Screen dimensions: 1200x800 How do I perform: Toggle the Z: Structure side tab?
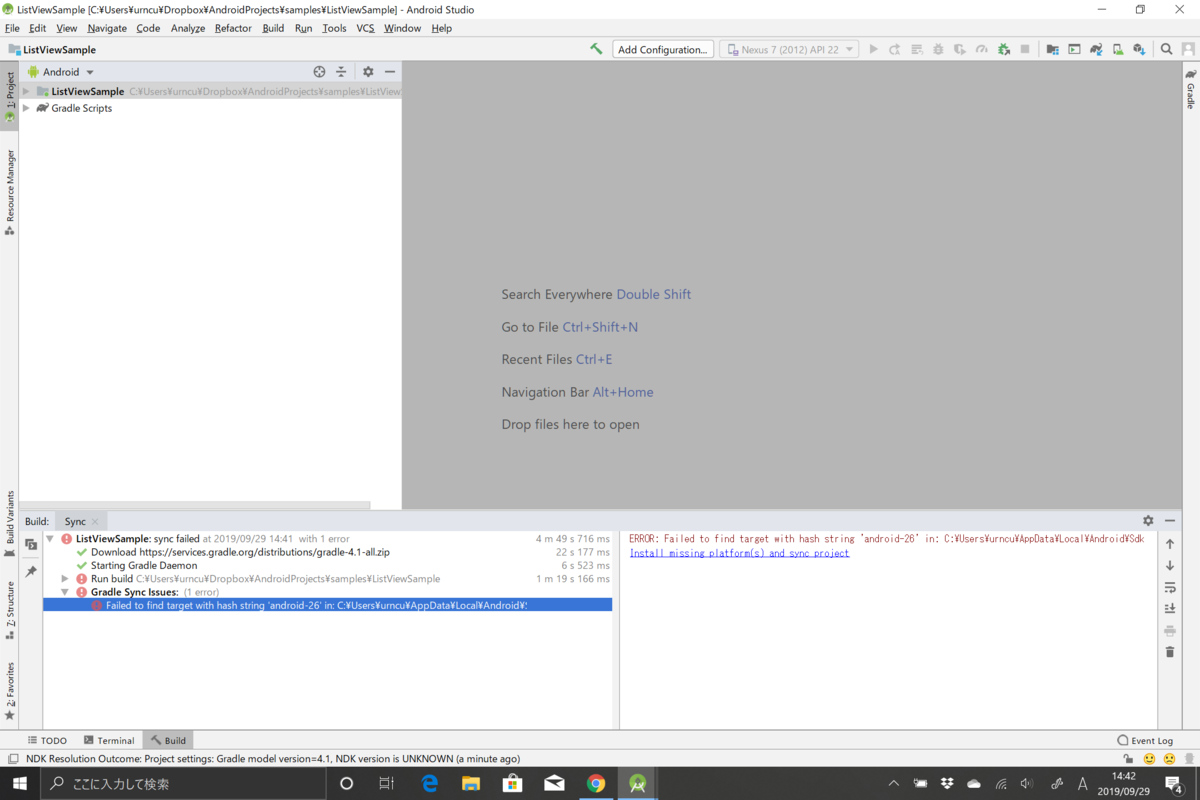[x=9, y=610]
